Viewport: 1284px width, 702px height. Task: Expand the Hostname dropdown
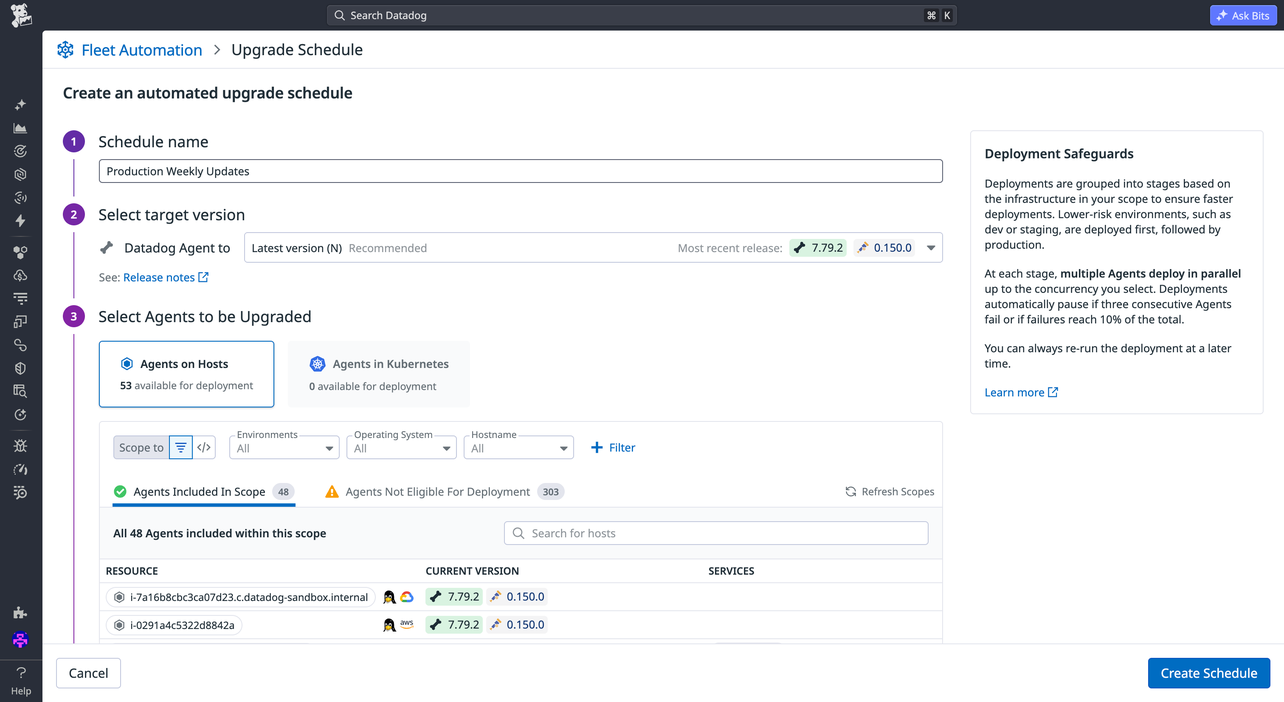[x=518, y=448]
